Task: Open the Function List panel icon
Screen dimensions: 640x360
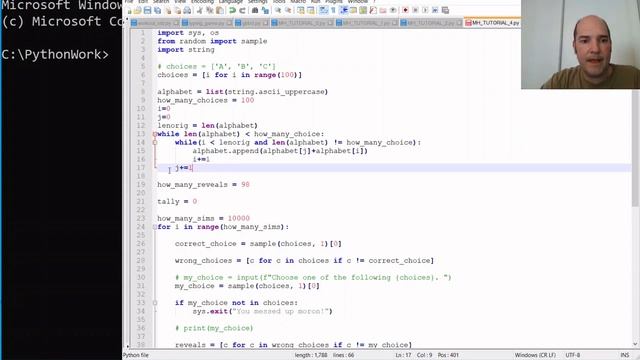Action: pos(373,10)
